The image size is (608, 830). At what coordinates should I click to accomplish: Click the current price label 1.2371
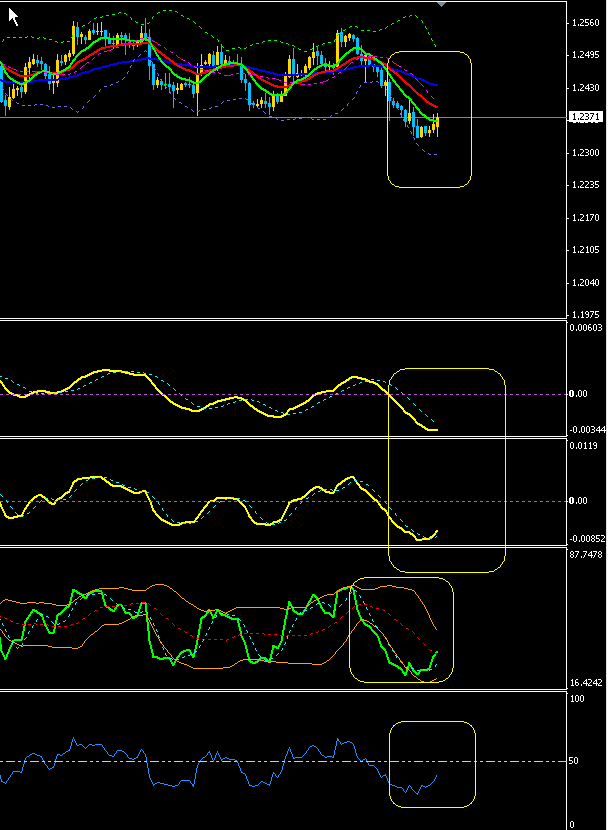[x=583, y=117]
